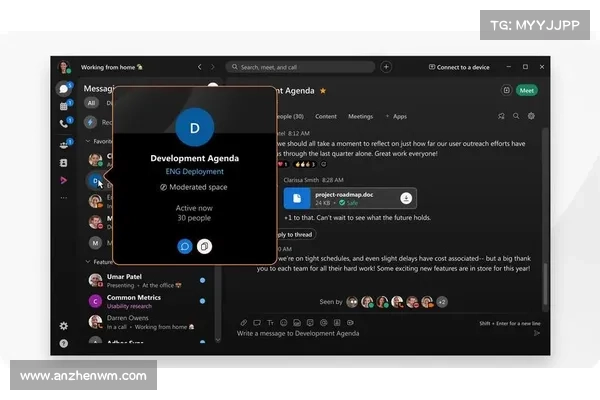Screen dimensions: 600x400
Task: Click the fire emoji reaction with count 3
Action: pyautogui.click(x=305, y=164)
